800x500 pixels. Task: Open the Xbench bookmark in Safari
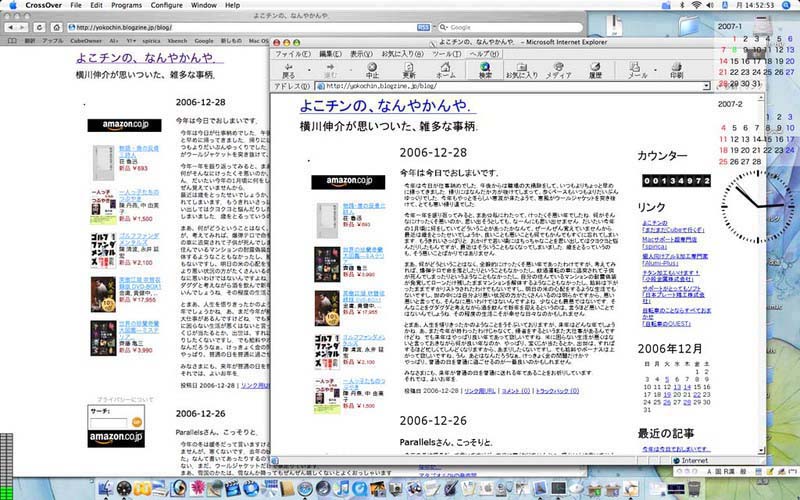coord(177,41)
